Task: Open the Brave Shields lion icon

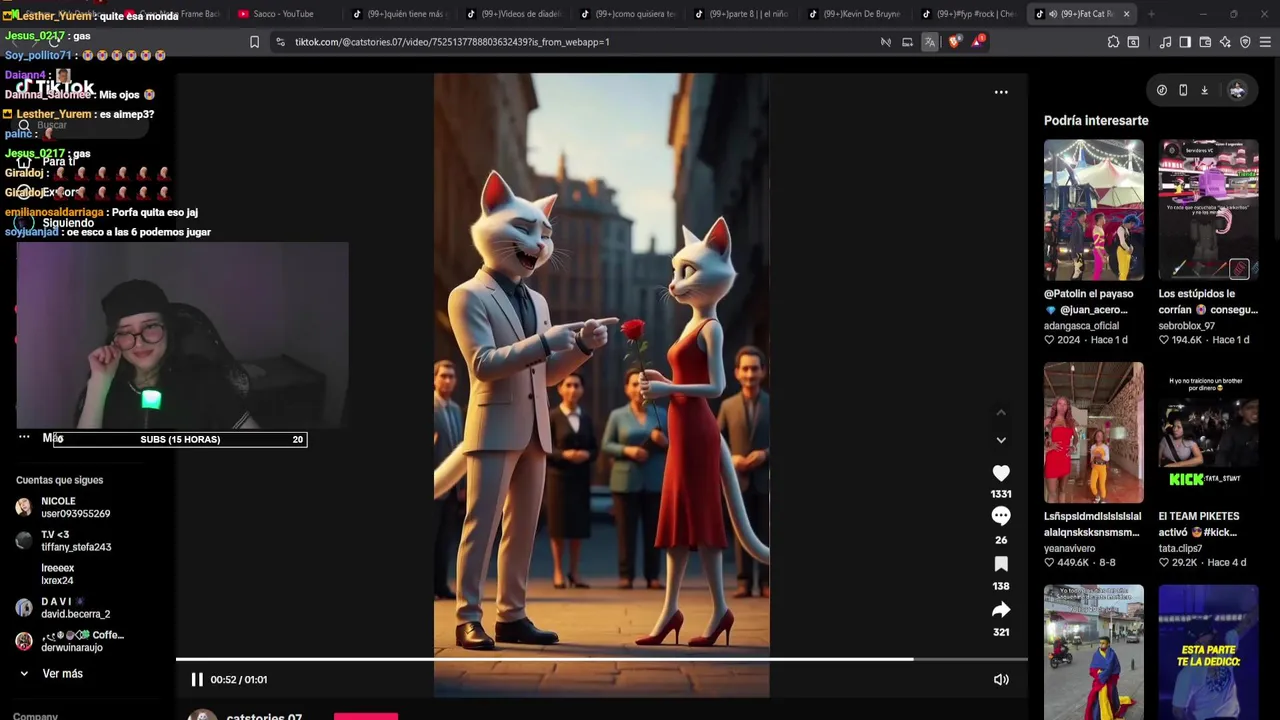Action: 954,42
